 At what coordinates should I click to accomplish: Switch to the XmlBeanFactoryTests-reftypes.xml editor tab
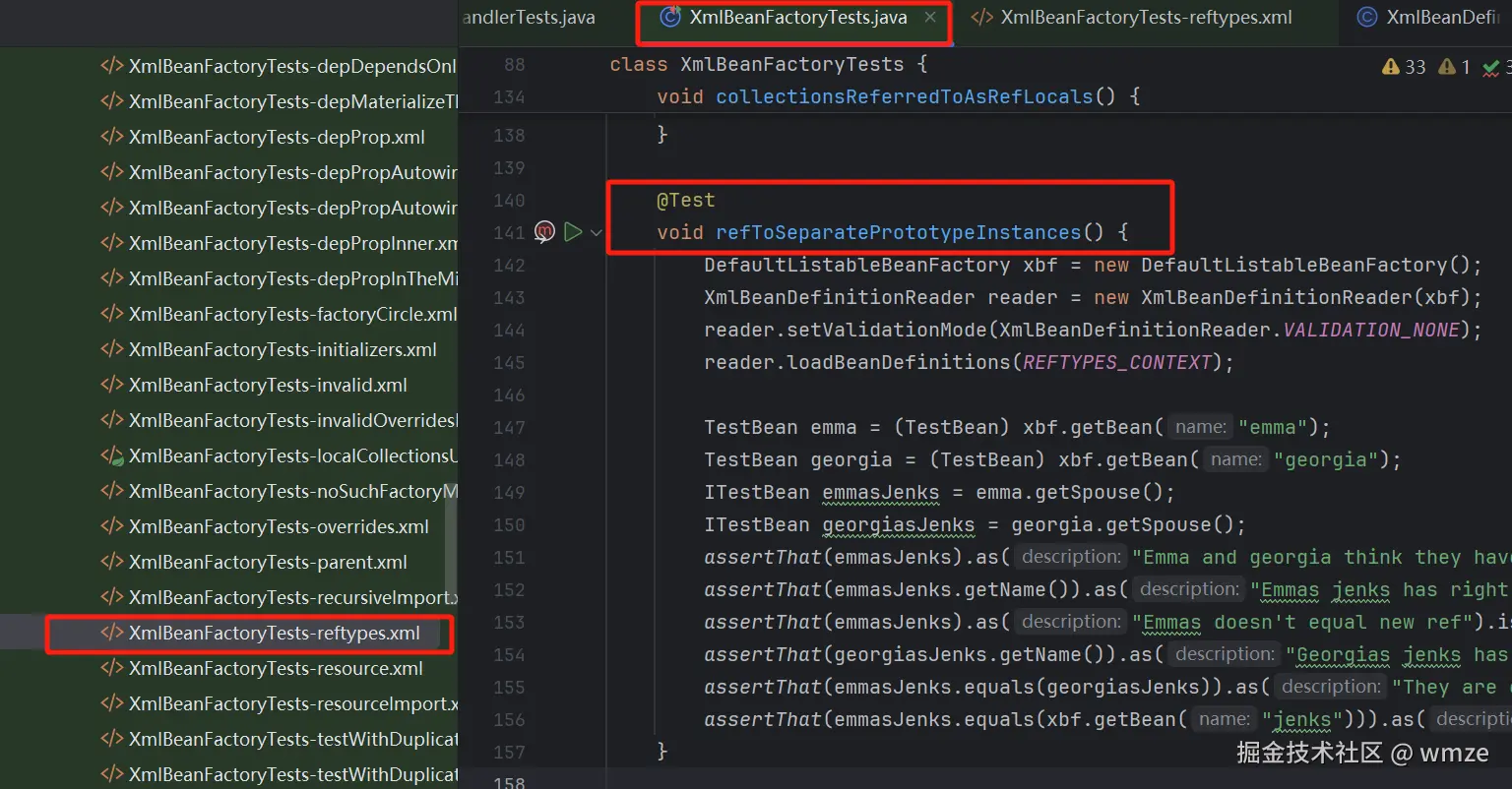tap(1146, 17)
